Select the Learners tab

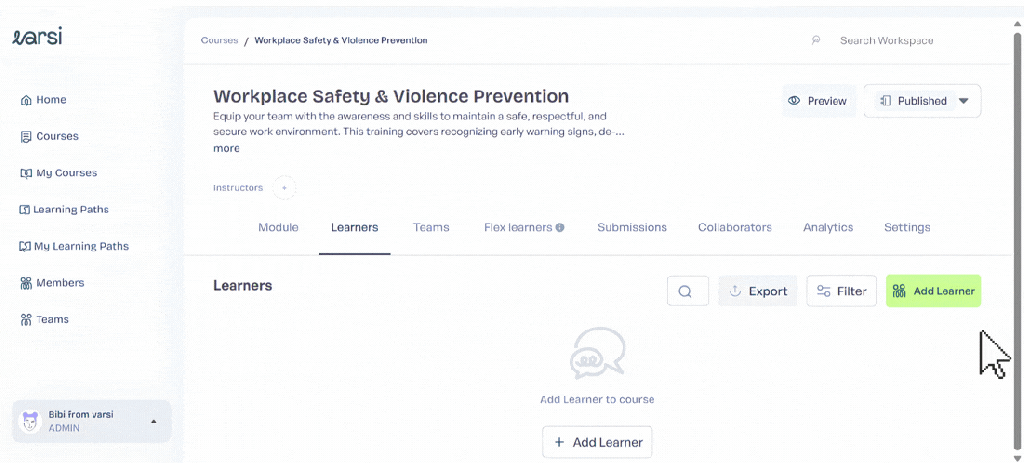(355, 227)
